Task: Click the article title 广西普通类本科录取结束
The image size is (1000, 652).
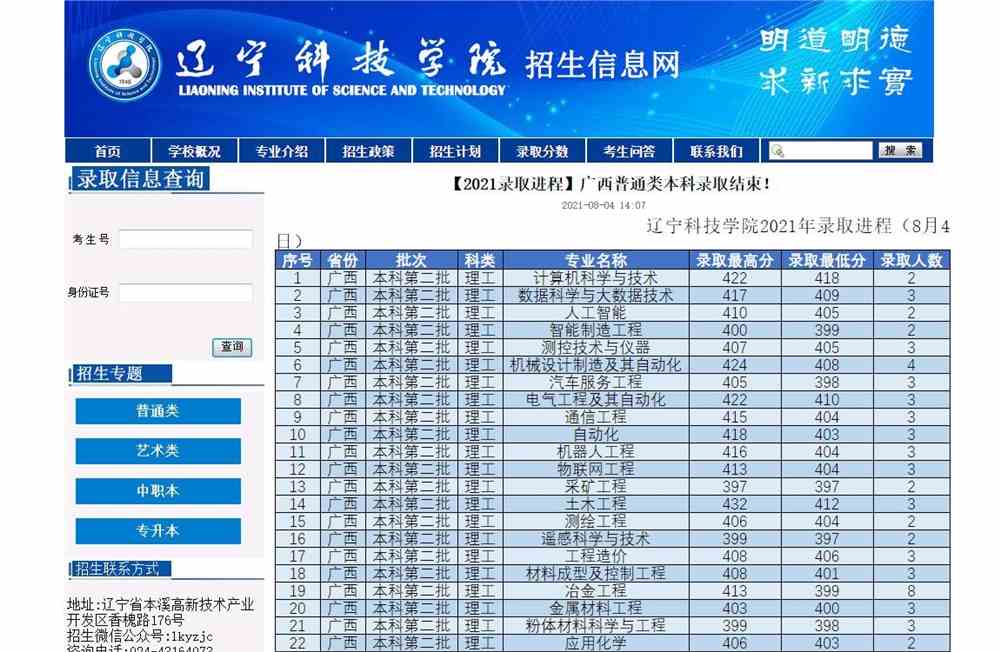Action: (611, 184)
